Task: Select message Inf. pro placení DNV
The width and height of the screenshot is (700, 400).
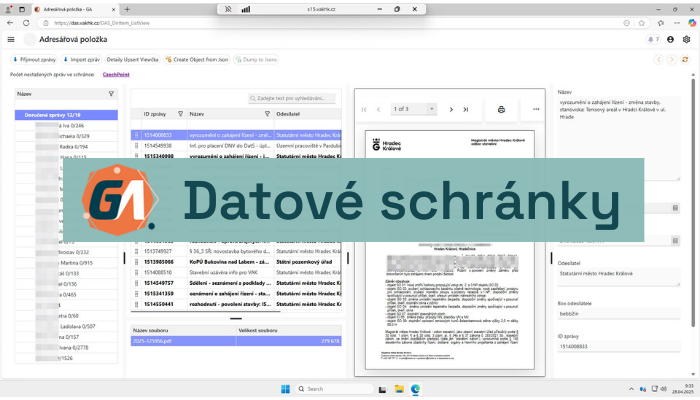Action: click(236, 146)
